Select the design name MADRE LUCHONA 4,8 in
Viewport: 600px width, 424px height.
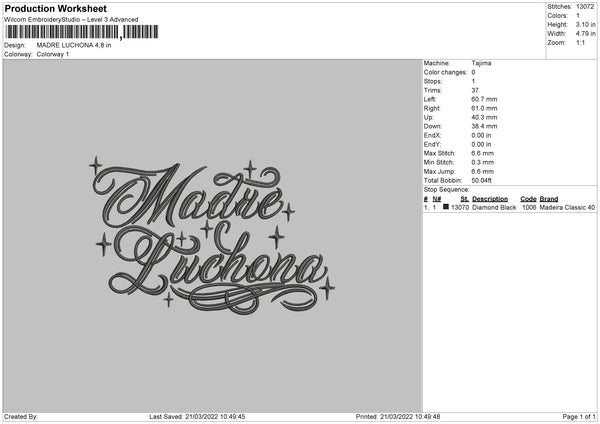pos(74,45)
